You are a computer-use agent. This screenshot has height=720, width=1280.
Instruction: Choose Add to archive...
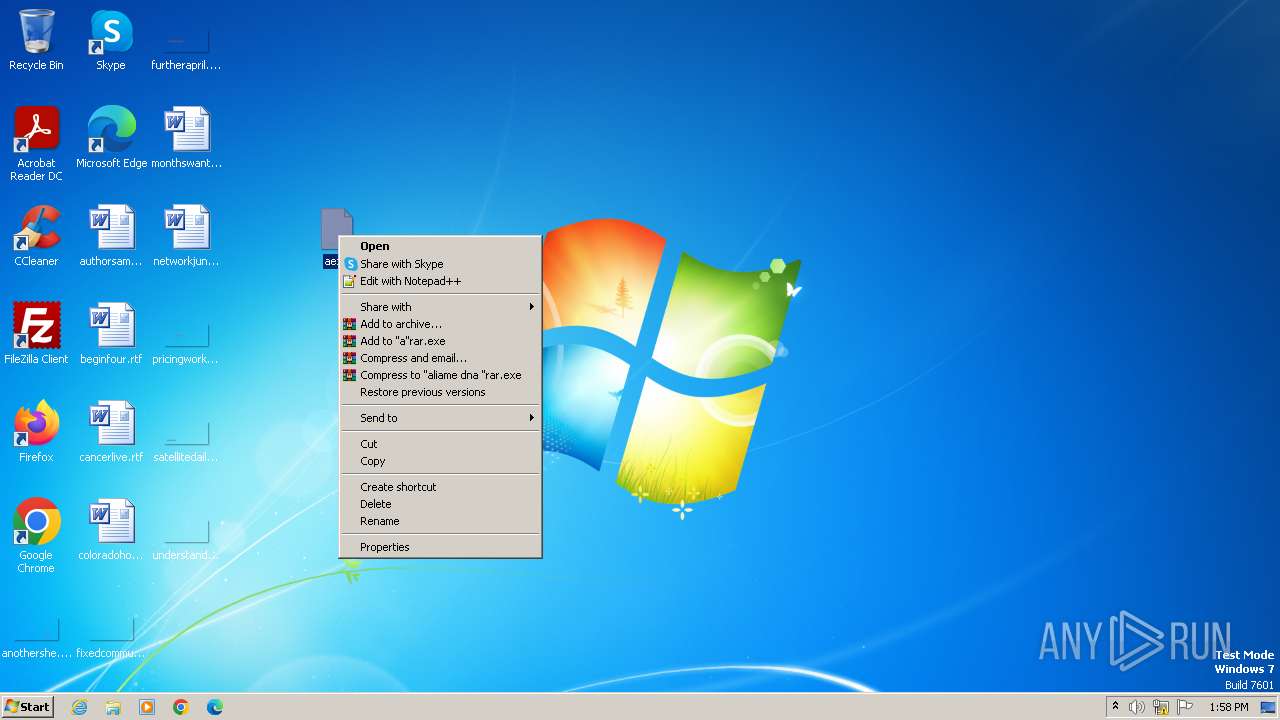[x=440, y=324]
